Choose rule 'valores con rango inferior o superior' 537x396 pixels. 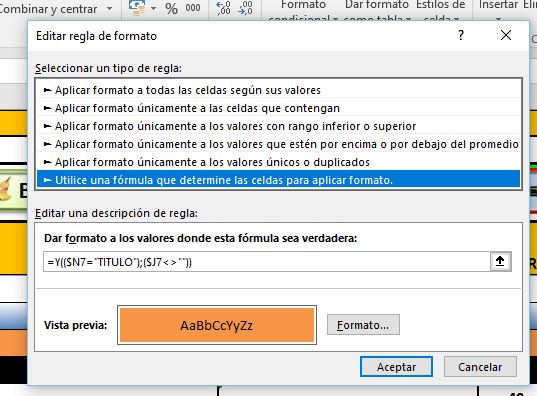[278, 126]
